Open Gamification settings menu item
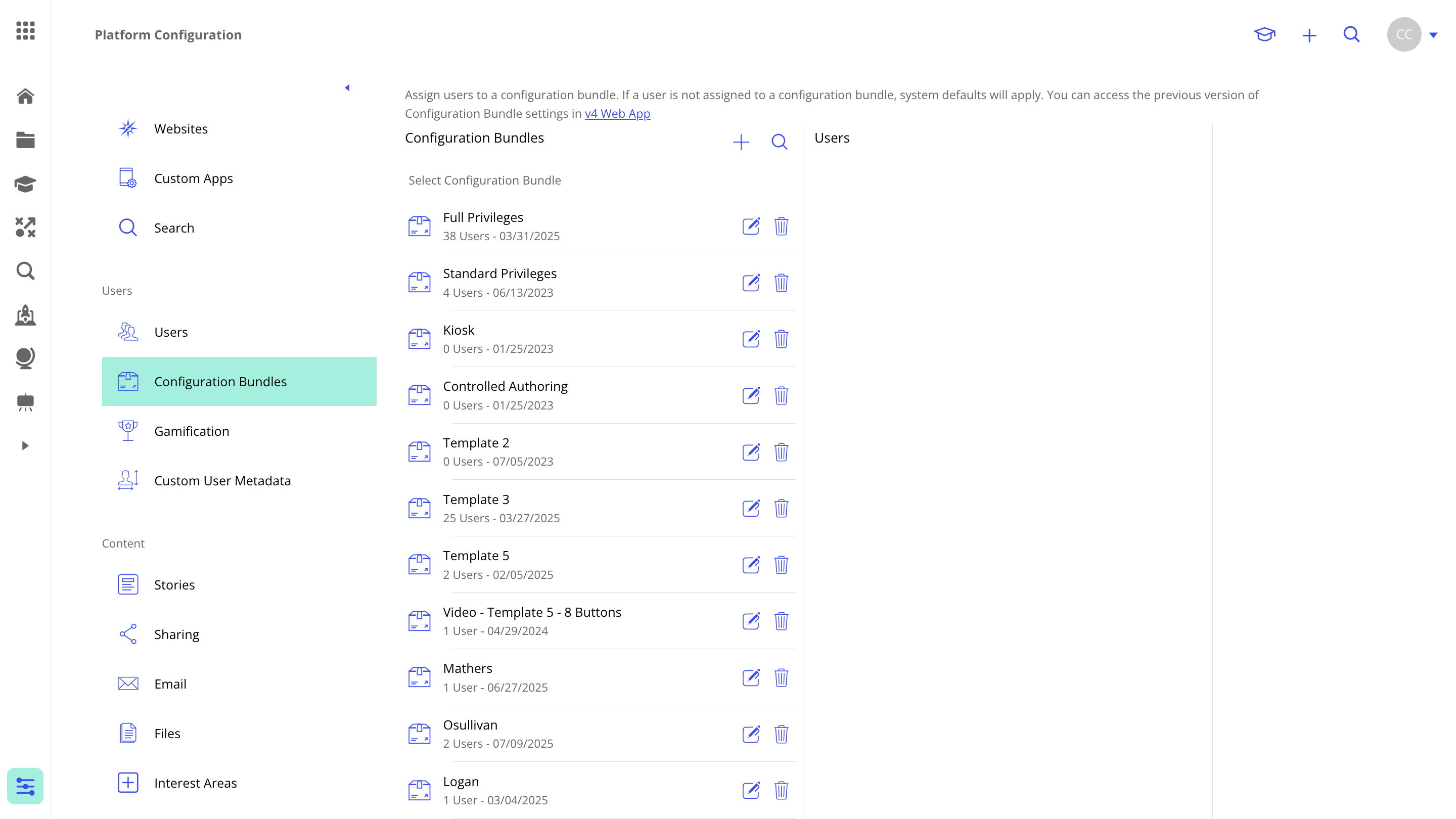 [192, 431]
